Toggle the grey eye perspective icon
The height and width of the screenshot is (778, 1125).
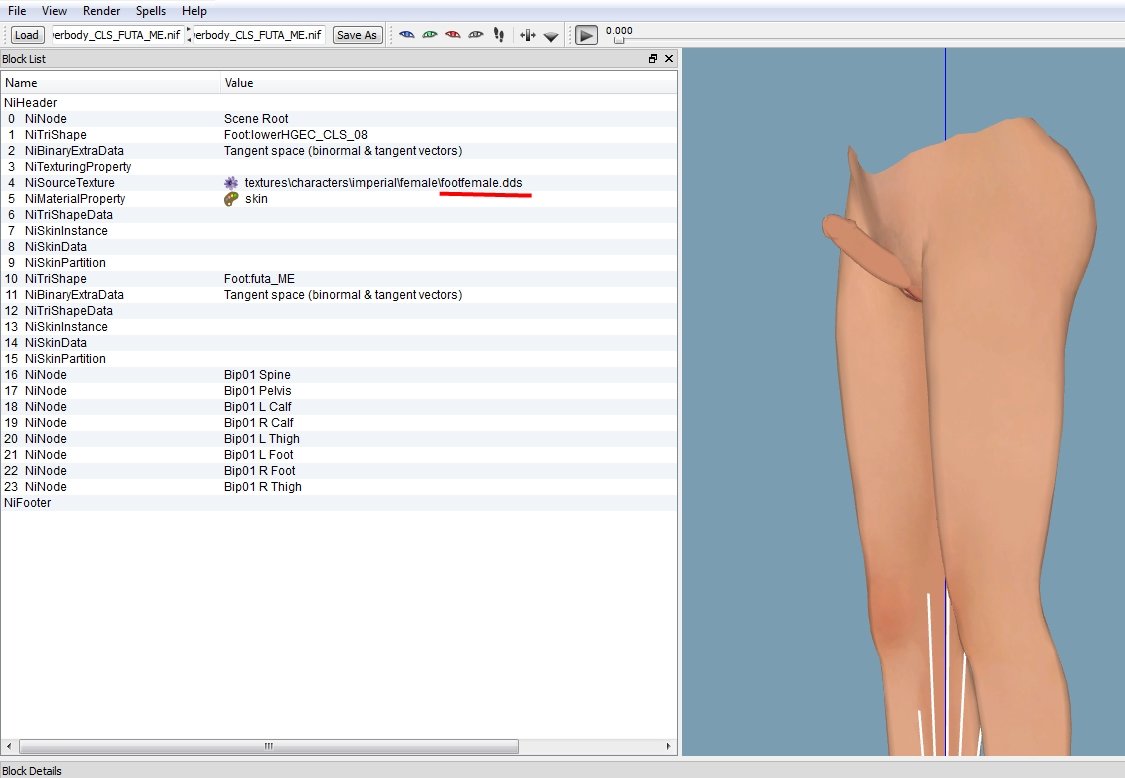tap(476, 34)
